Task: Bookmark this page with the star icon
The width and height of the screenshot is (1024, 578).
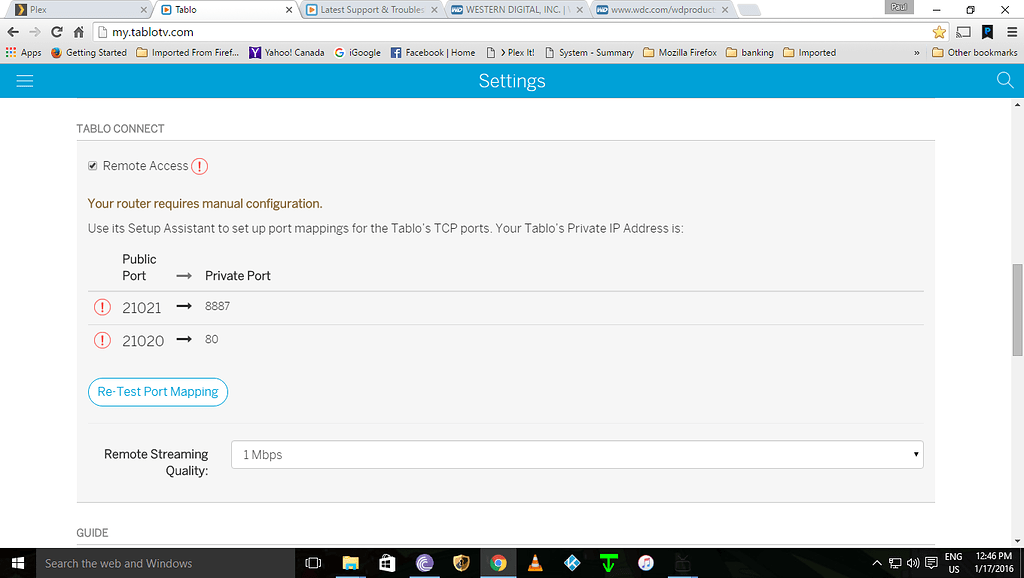Action: [x=939, y=32]
